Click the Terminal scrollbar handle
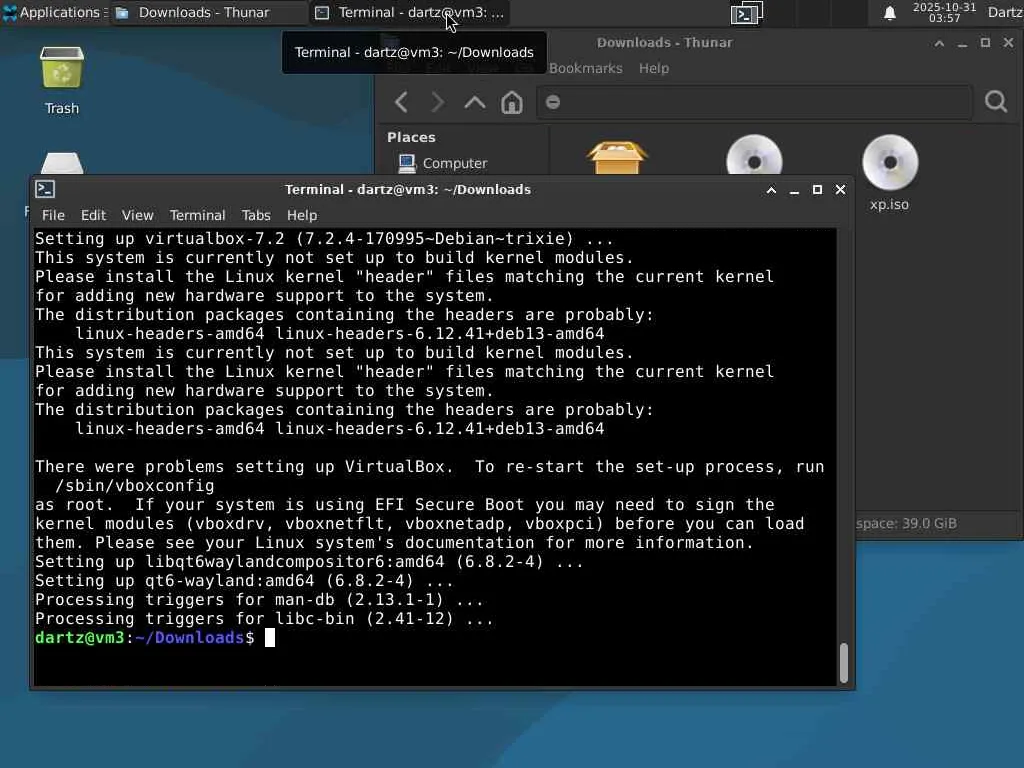This screenshot has height=768, width=1024. pyautogui.click(x=844, y=663)
